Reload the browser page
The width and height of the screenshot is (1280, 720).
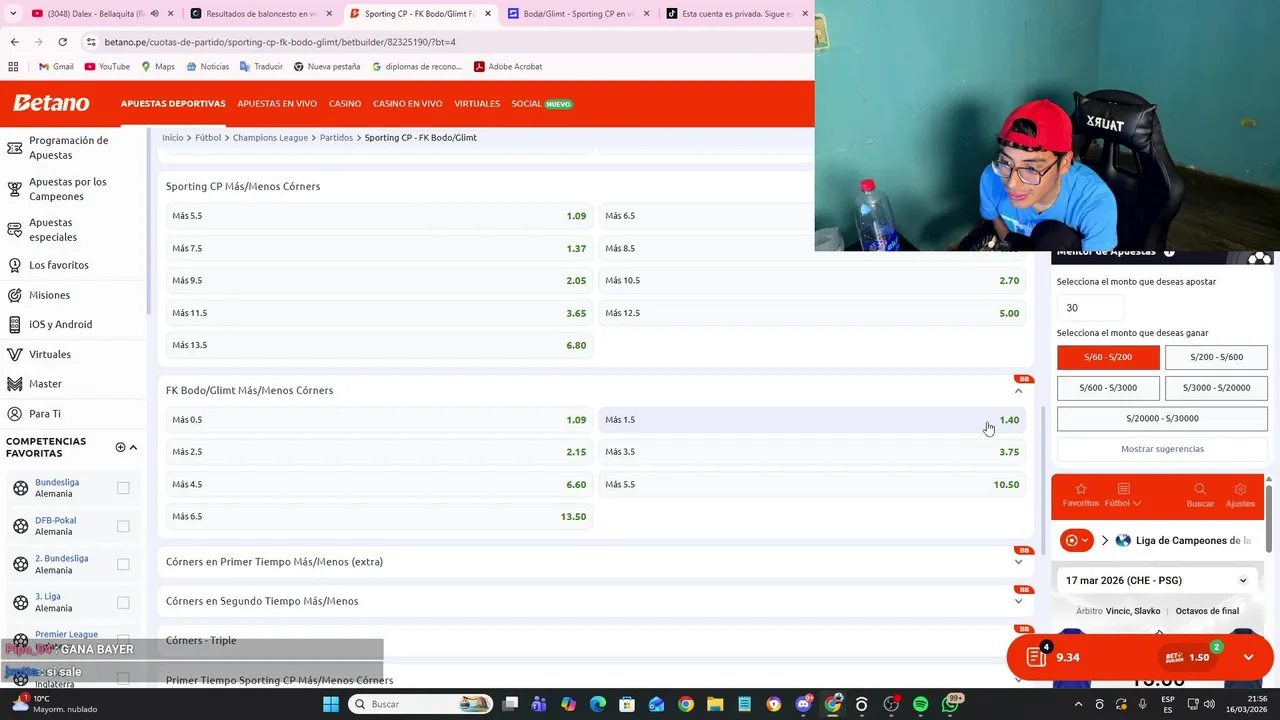(x=62, y=42)
